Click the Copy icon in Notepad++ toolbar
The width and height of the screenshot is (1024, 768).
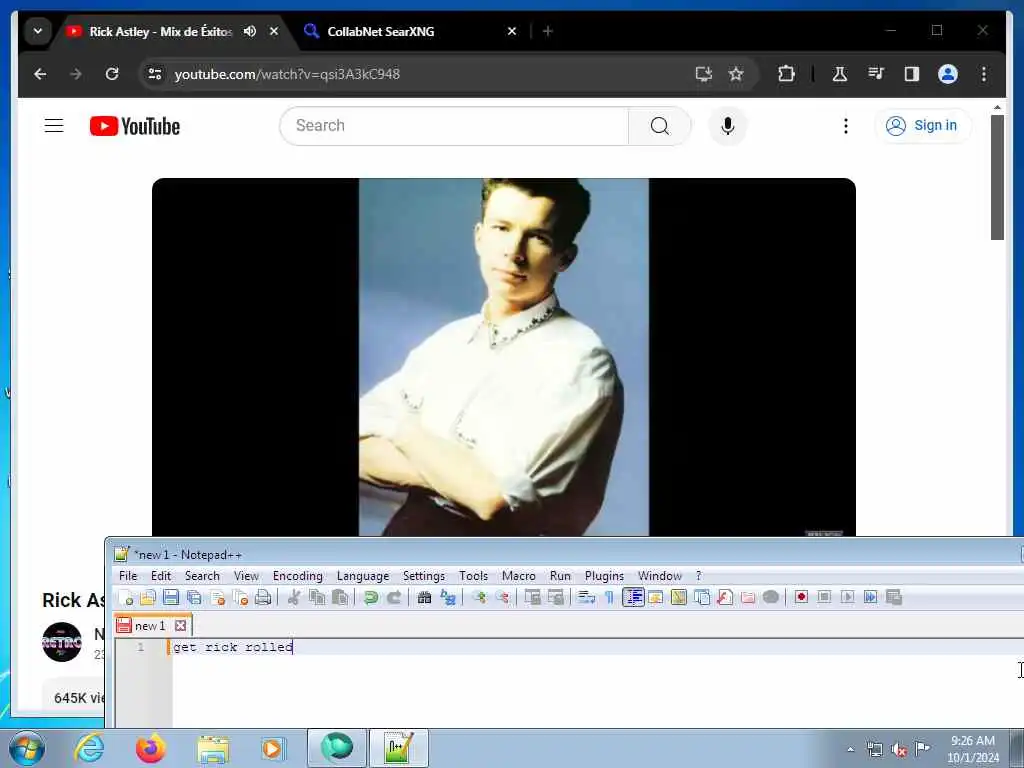[317, 598]
